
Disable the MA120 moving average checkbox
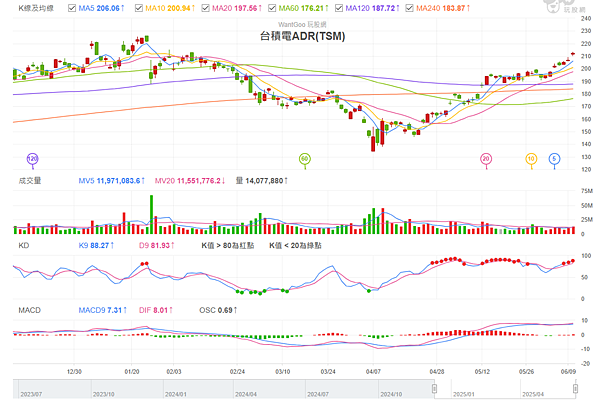(x=339, y=8)
